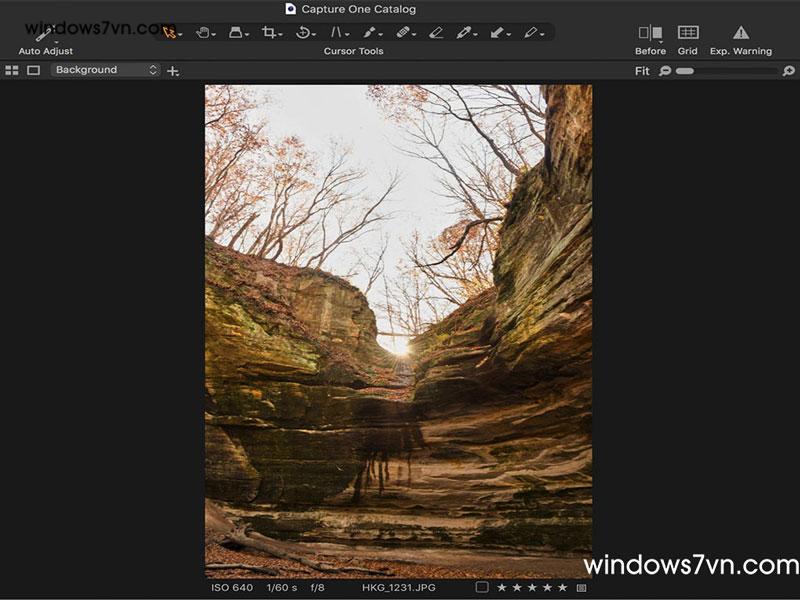Click the Cursor Tools label
This screenshot has height=600, width=800.
tap(353, 51)
